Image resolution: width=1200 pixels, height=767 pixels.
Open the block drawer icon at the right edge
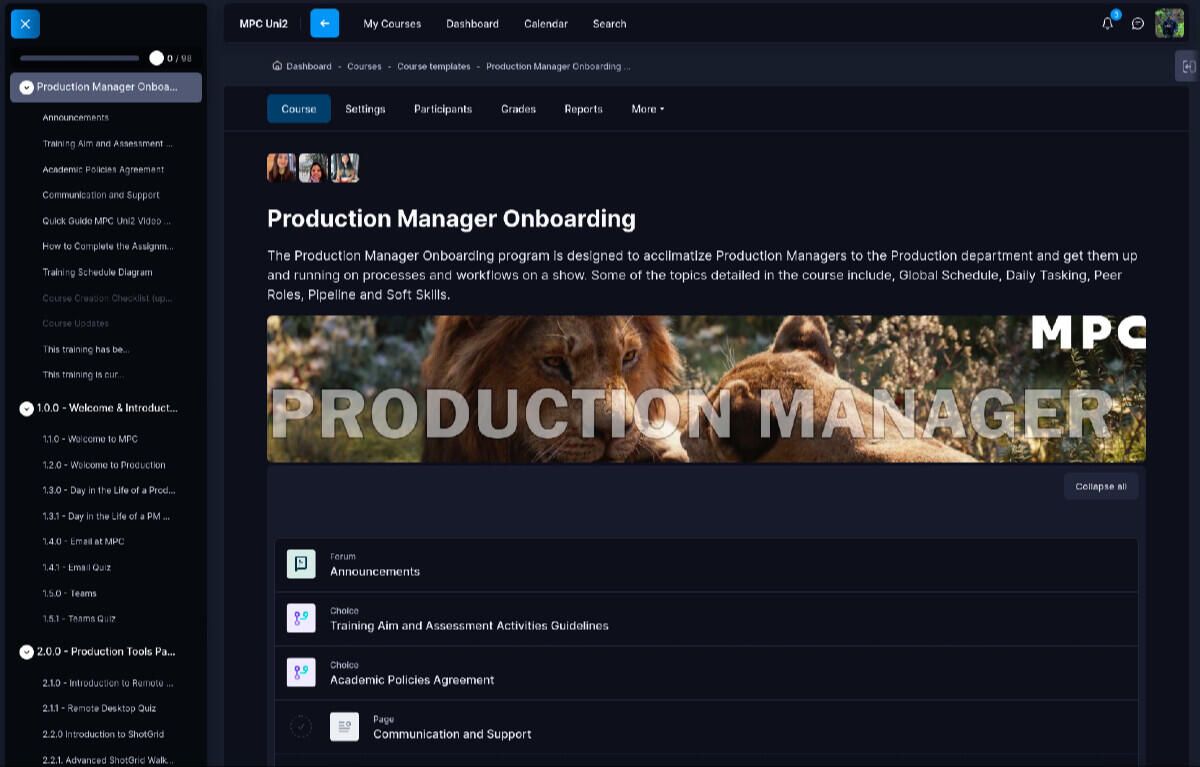point(1188,66)
